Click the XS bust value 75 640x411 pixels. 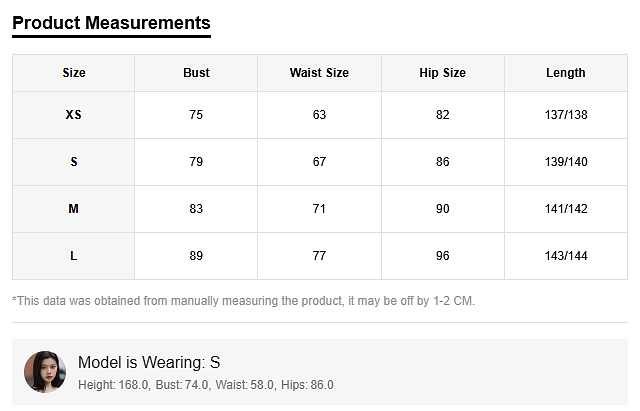point(196,115)
